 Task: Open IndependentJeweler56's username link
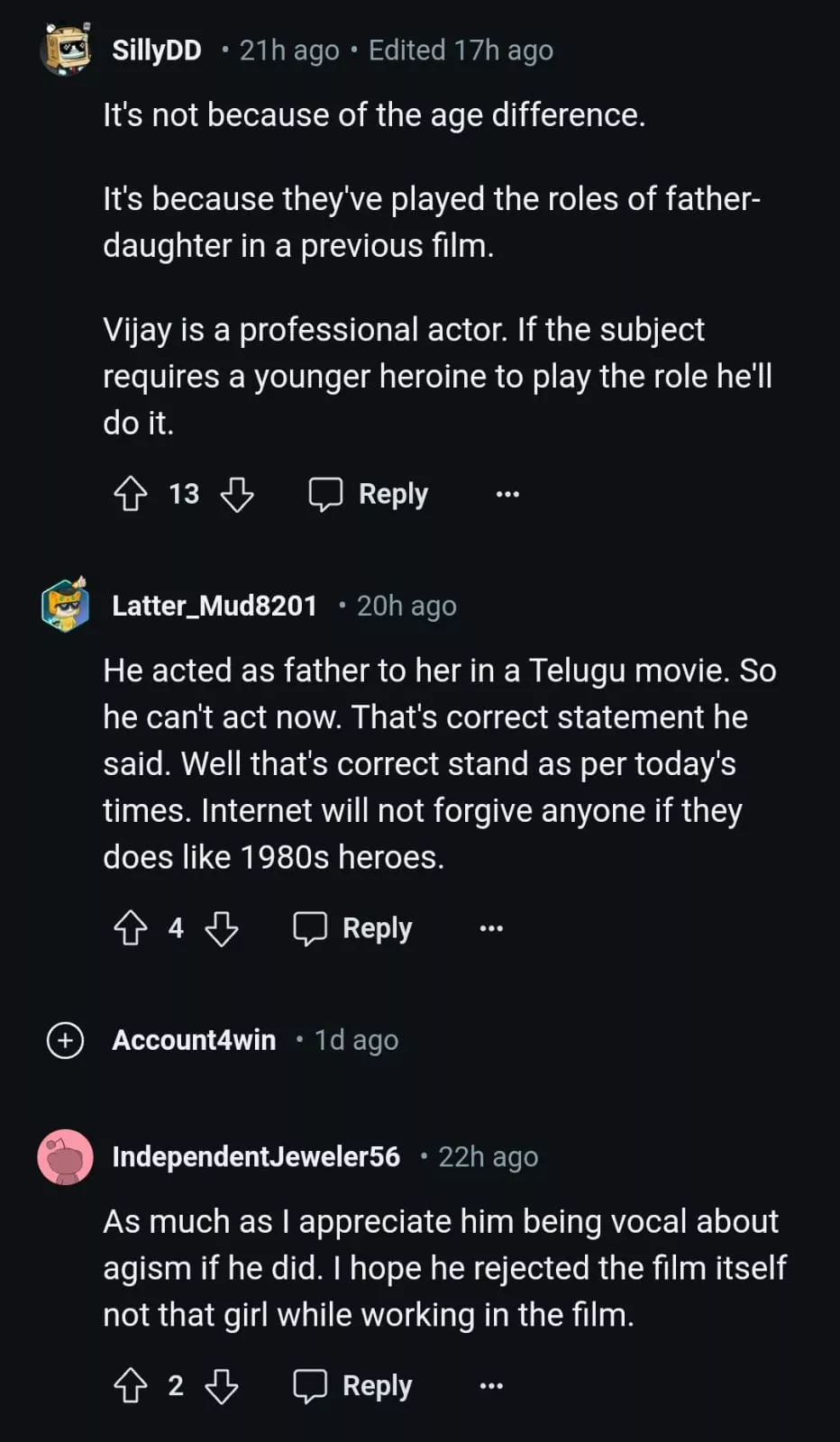256,1157
